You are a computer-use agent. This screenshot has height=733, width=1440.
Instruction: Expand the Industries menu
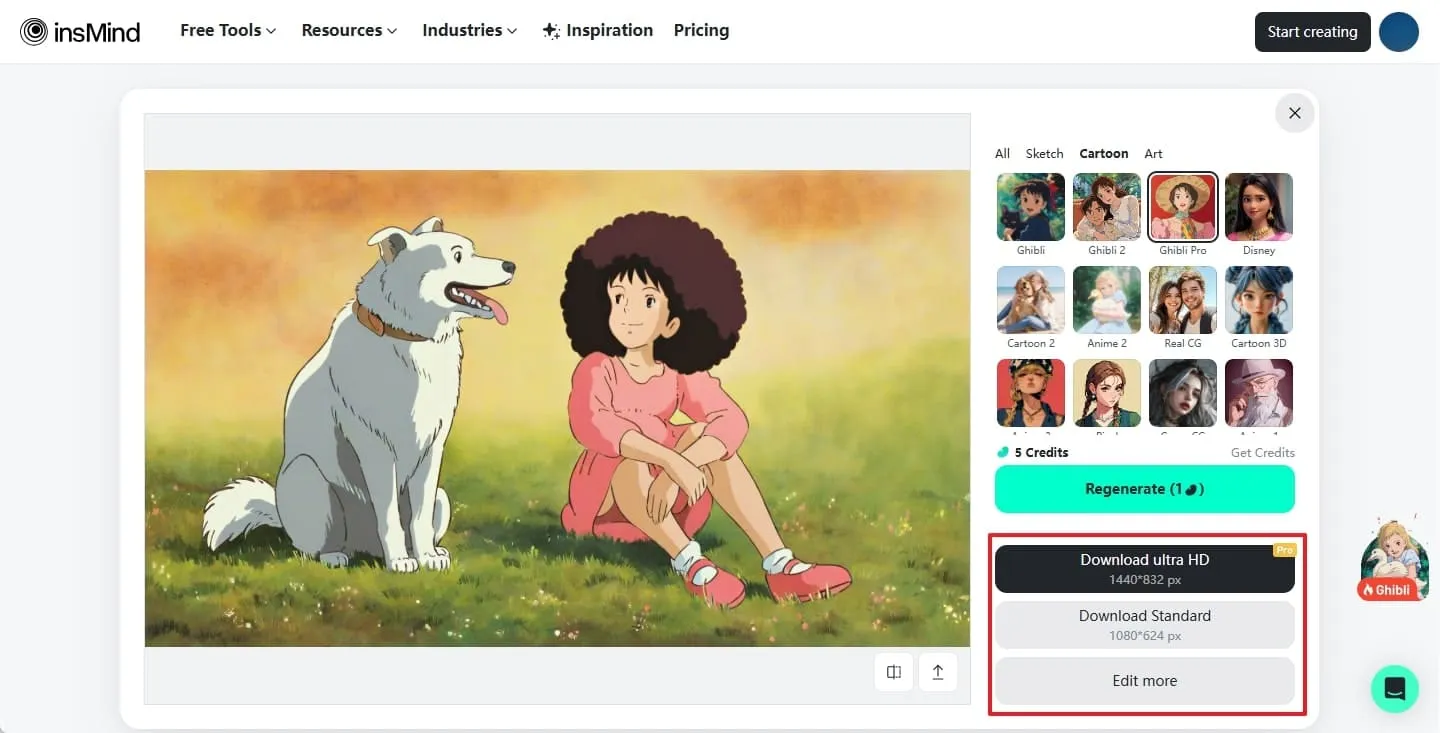(x=470, y=30)
